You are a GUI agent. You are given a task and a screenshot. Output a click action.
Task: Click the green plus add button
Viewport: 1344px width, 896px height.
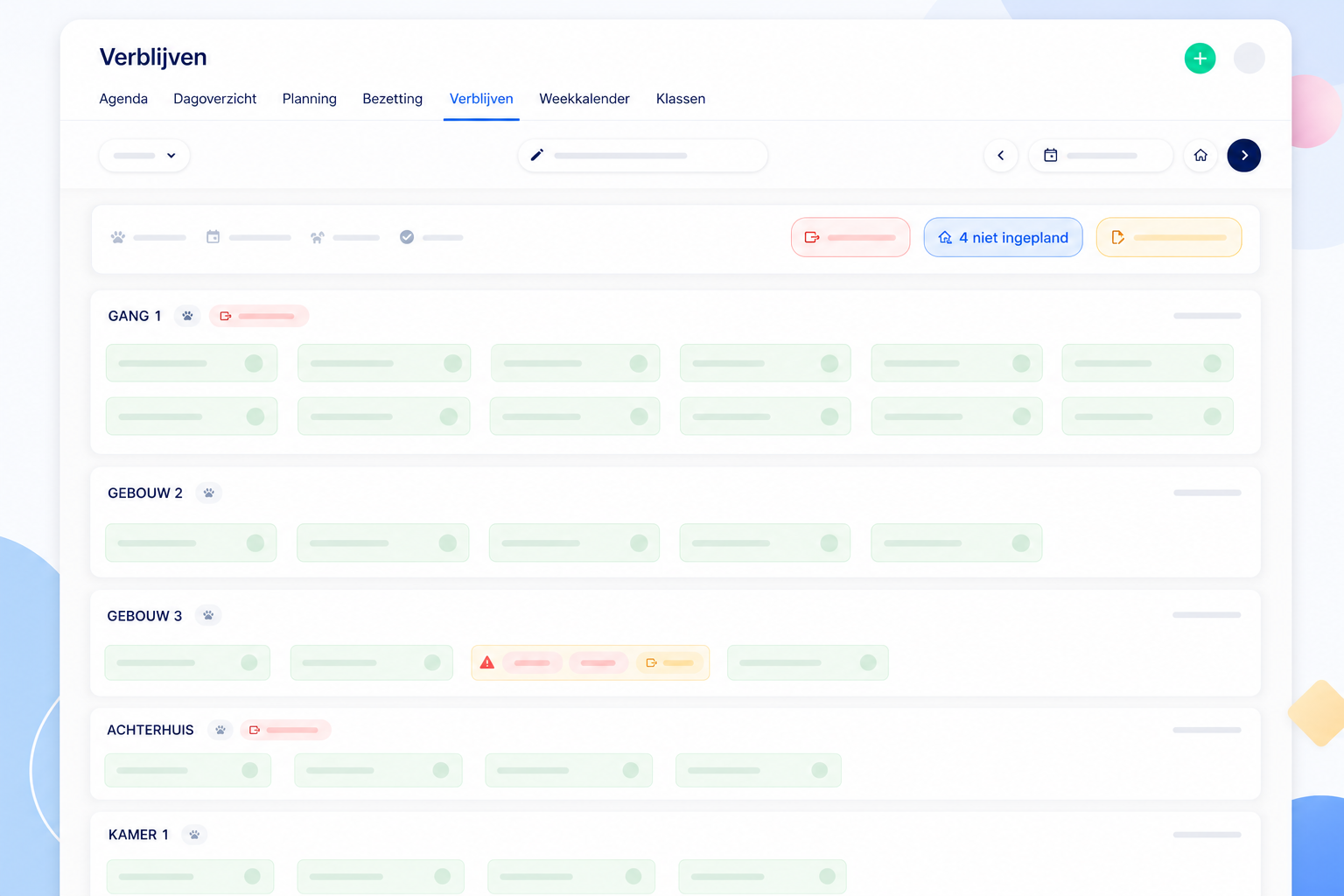coord(1200,59)
